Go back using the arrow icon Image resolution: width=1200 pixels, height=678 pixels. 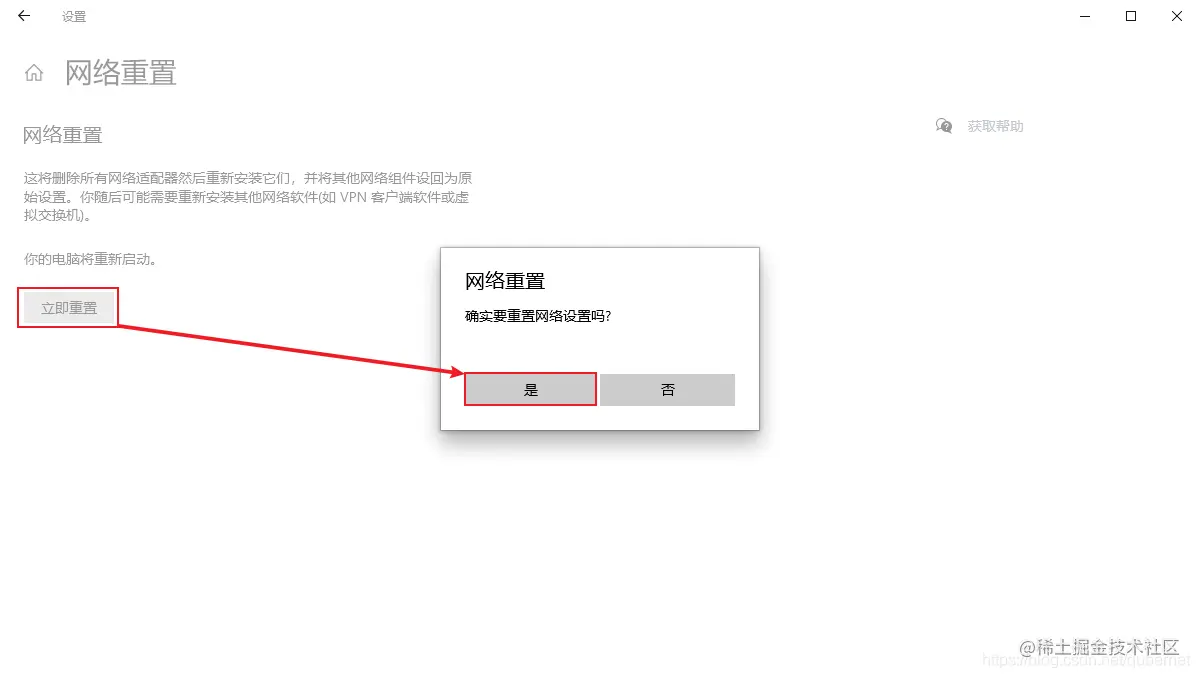tap(24, 16)
